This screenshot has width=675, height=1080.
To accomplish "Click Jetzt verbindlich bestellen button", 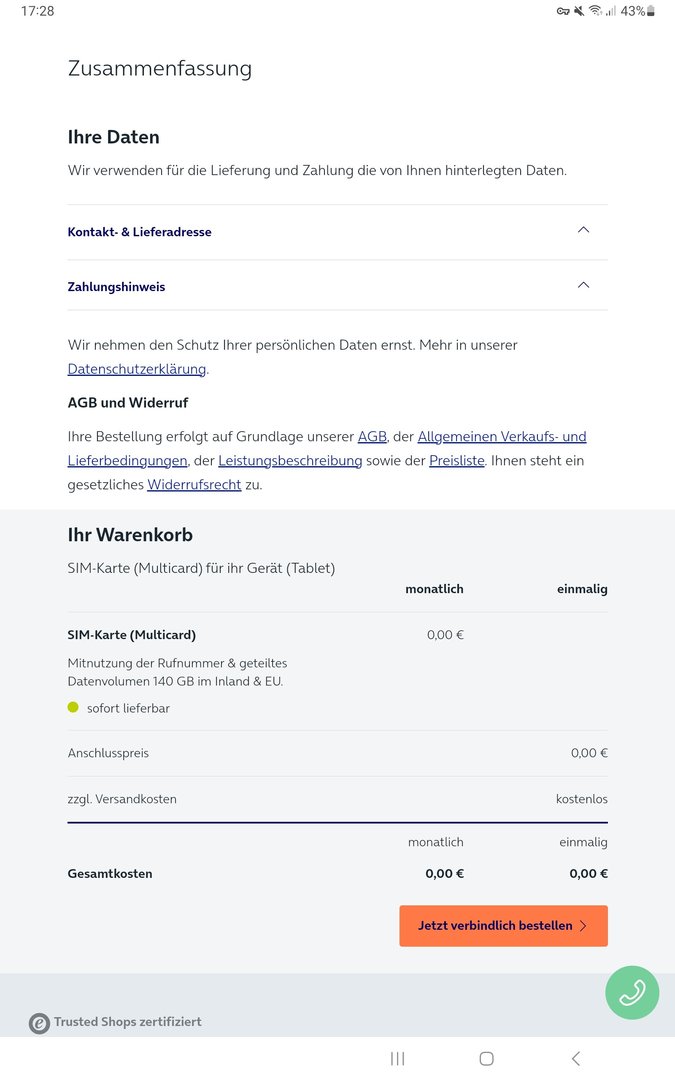I will pos(503,926).
